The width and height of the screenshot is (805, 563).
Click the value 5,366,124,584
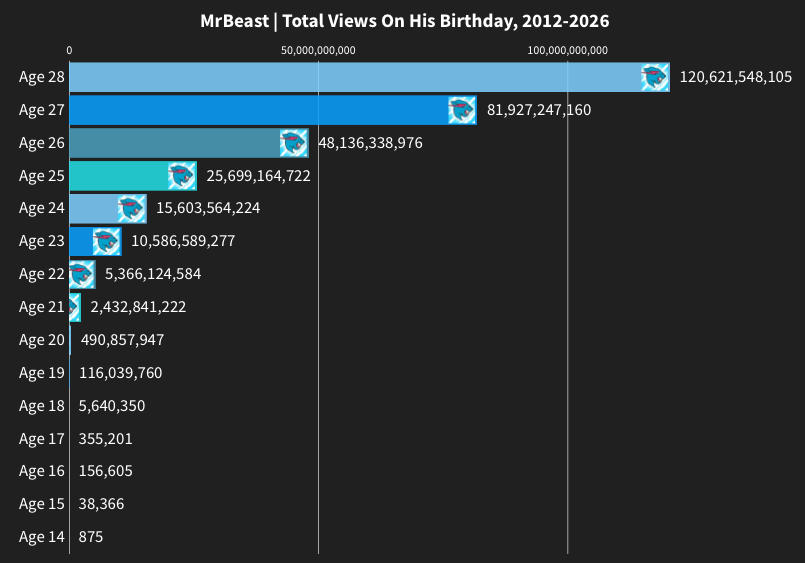click(x=153, y=274)
